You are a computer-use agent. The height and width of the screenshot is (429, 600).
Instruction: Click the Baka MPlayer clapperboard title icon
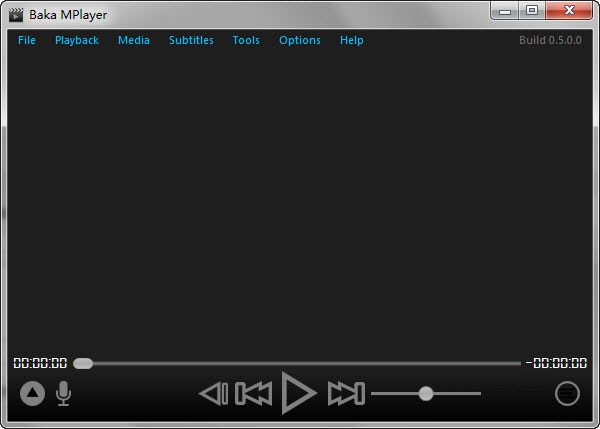(x=16, y=15)
